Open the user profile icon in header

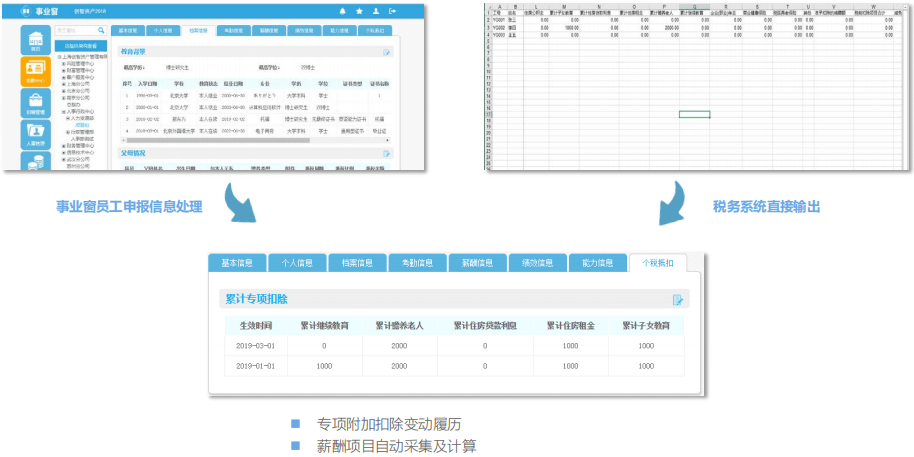(375, 11)
